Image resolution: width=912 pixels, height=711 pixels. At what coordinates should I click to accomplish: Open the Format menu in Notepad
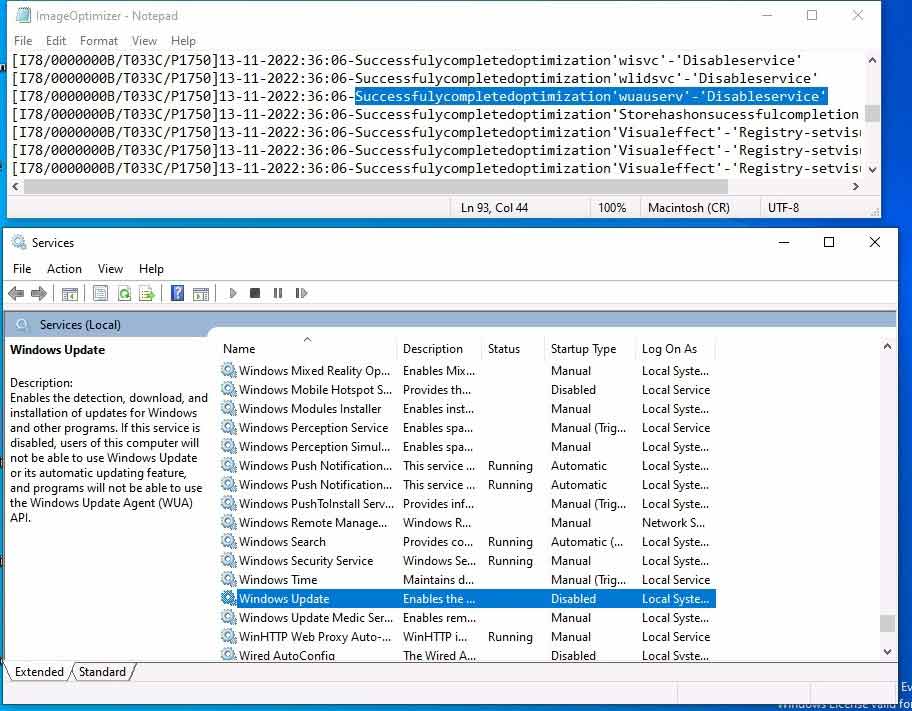[99, 41]
